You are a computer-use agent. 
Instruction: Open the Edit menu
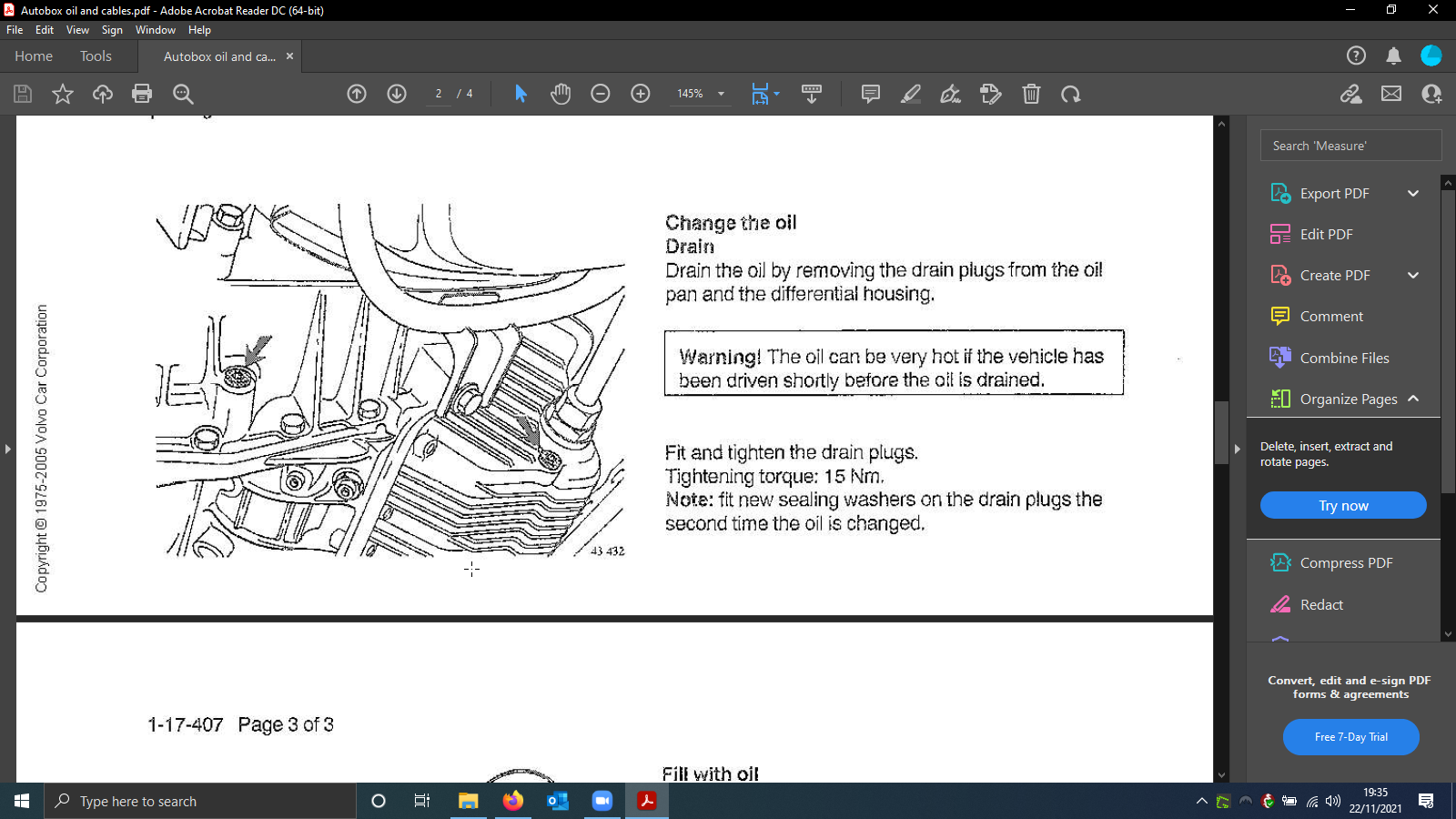(45, 30)
